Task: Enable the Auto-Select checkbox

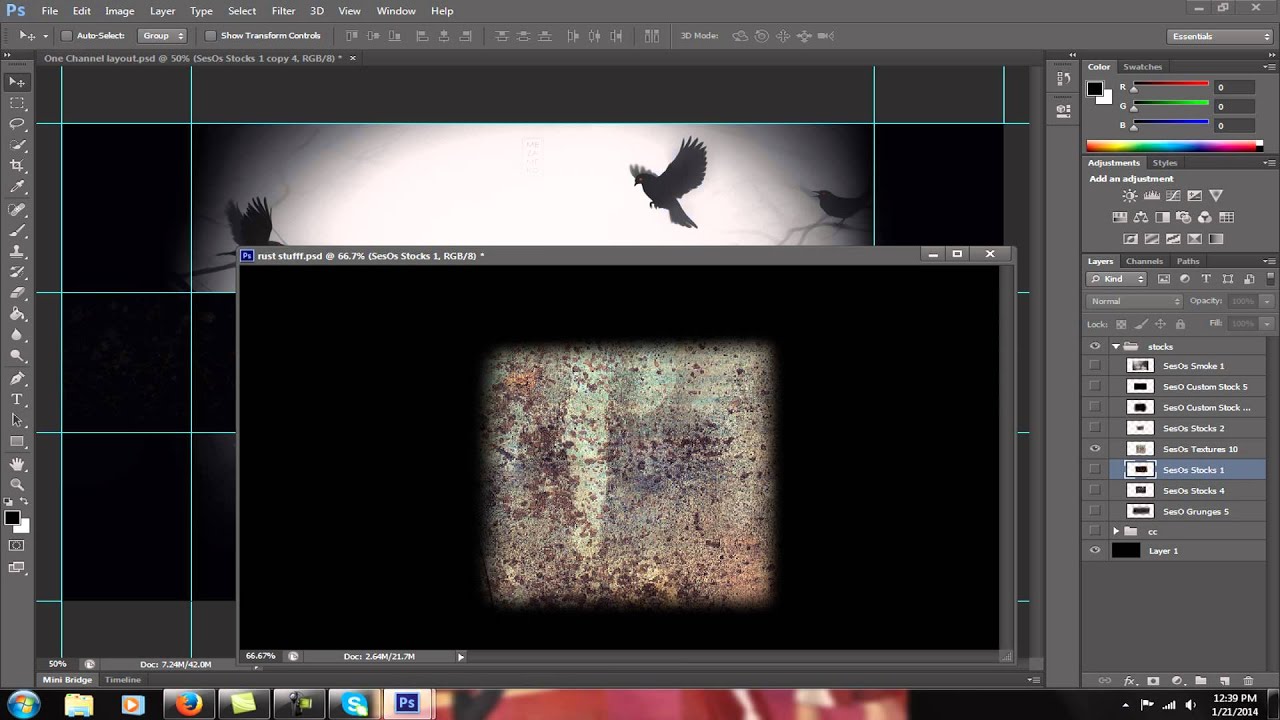Action: (66, 36)
